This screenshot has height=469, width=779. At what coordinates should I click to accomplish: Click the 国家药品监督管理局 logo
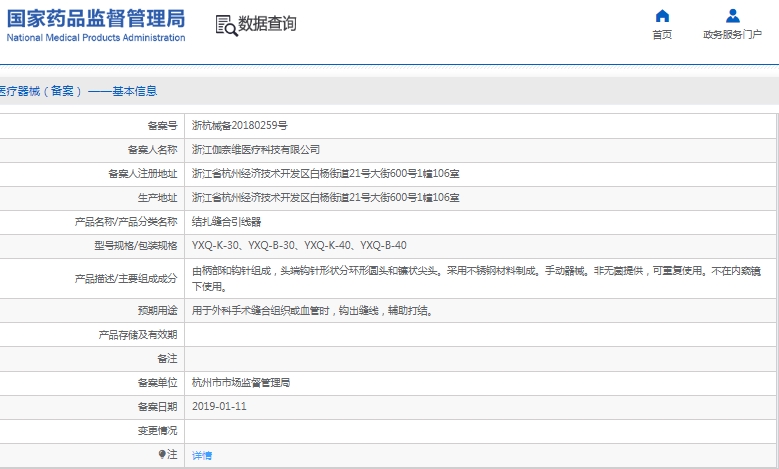96,18
